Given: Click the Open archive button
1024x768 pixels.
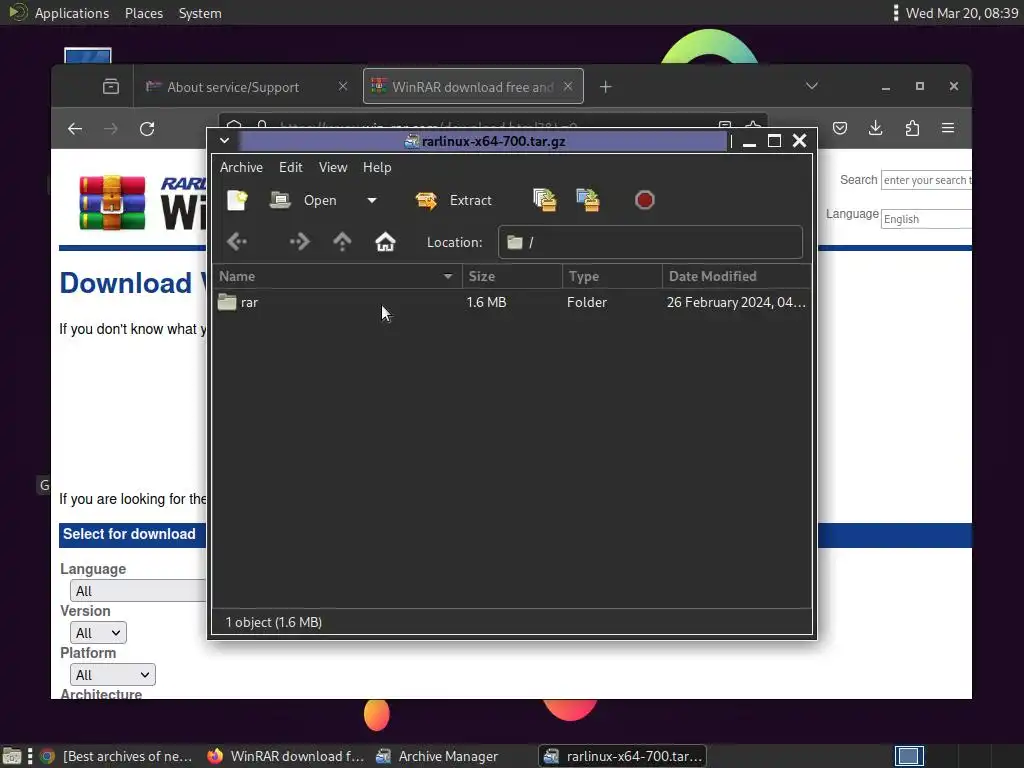Looking at the screenshot, I should coord(304,200).
